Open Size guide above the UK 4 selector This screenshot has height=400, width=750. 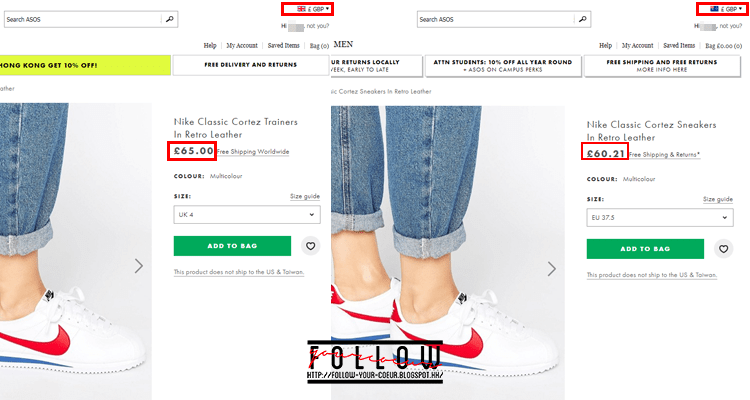(304, 197)
